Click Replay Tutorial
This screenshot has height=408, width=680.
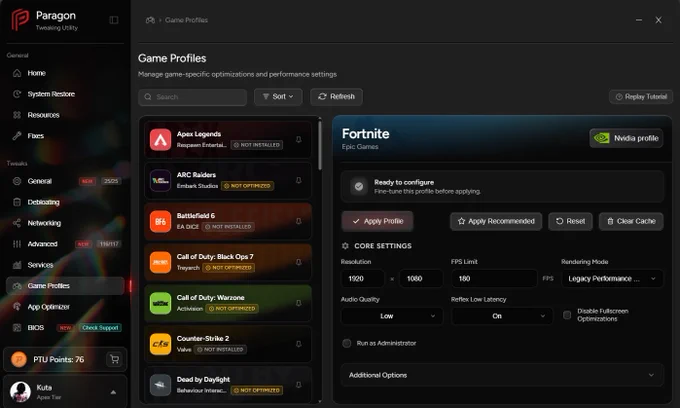pyautogui.click(x=641, y=97)
